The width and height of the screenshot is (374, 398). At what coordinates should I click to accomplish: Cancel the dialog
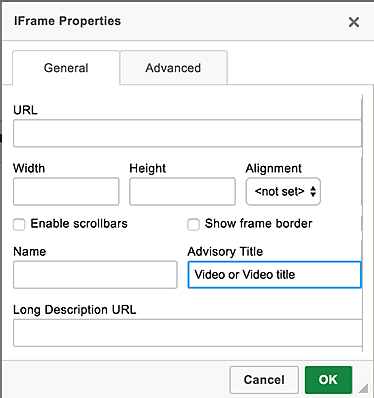264,380
